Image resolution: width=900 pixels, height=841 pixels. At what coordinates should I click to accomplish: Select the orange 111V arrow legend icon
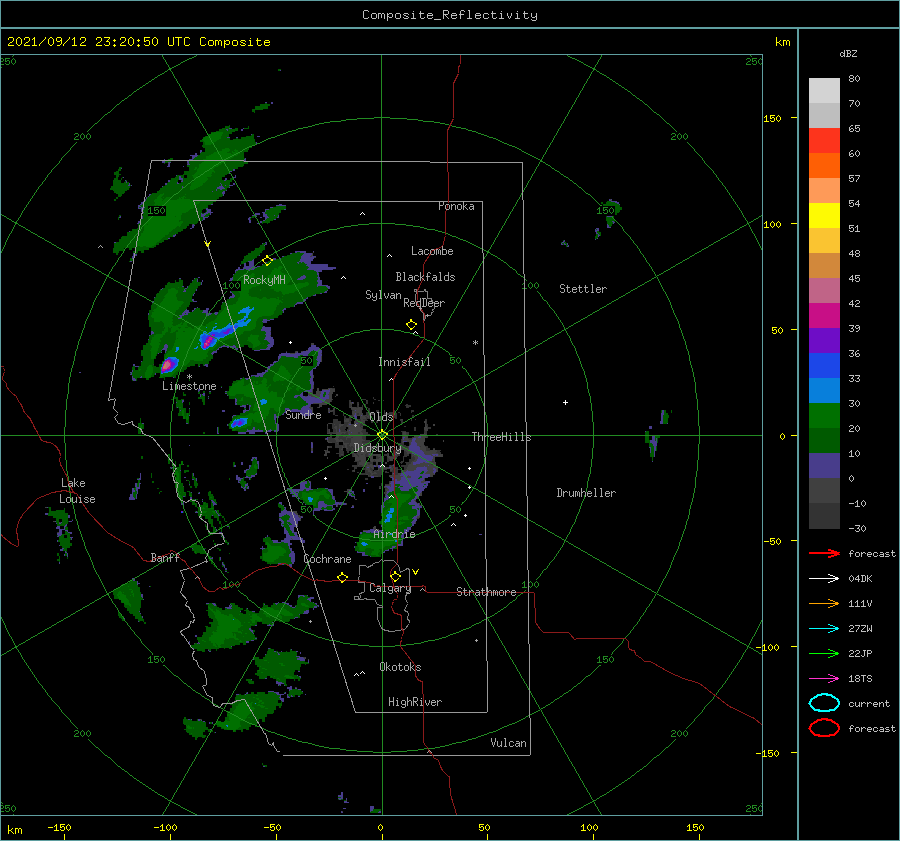[824, 603]
